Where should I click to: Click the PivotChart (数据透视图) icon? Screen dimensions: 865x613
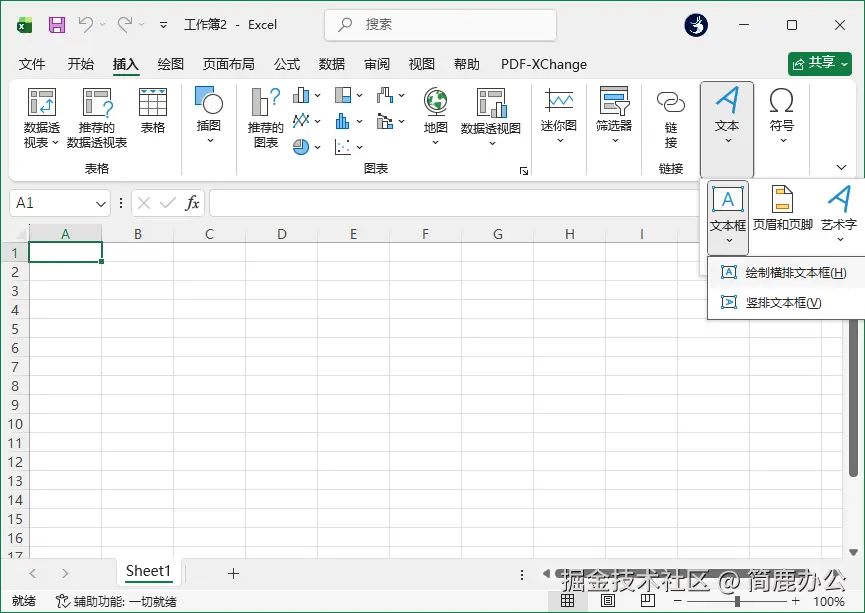(x=491, y=103)
